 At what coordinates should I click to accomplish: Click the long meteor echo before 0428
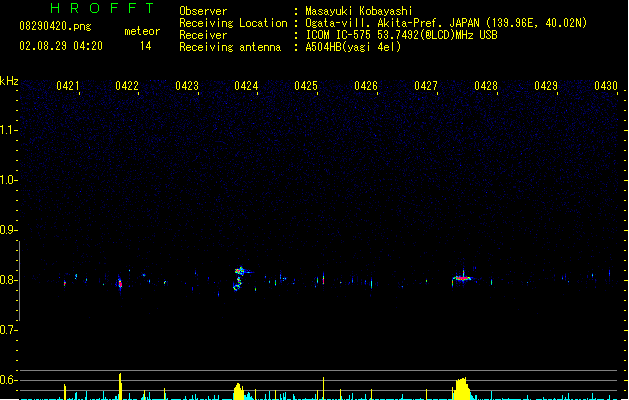(x=462, y=278)
